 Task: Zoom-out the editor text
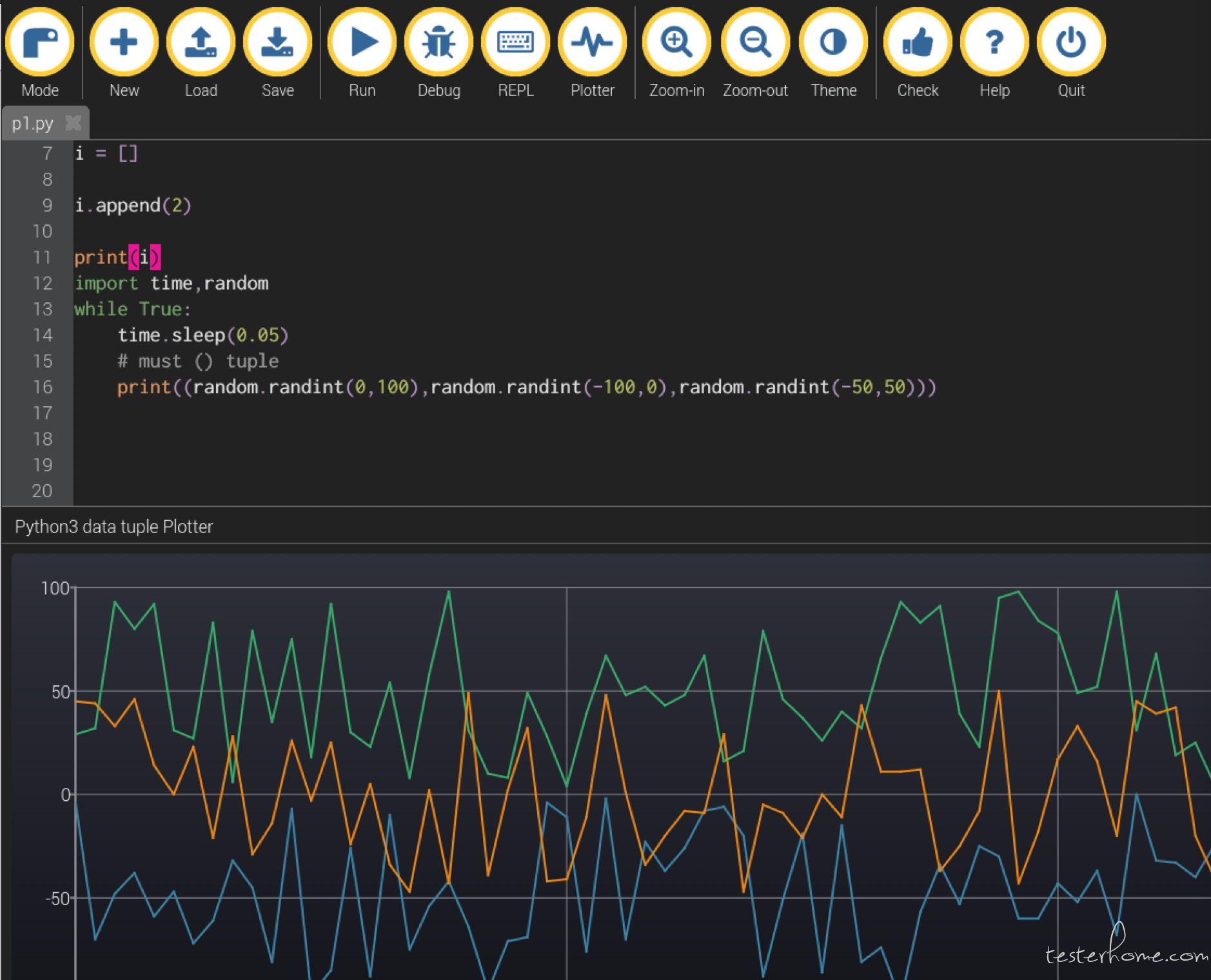click(755, 53)
